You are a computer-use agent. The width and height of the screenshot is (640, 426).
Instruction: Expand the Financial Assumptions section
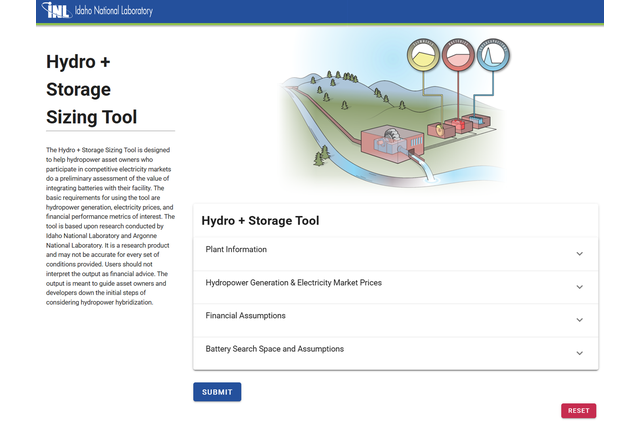[x=396, y=320]
